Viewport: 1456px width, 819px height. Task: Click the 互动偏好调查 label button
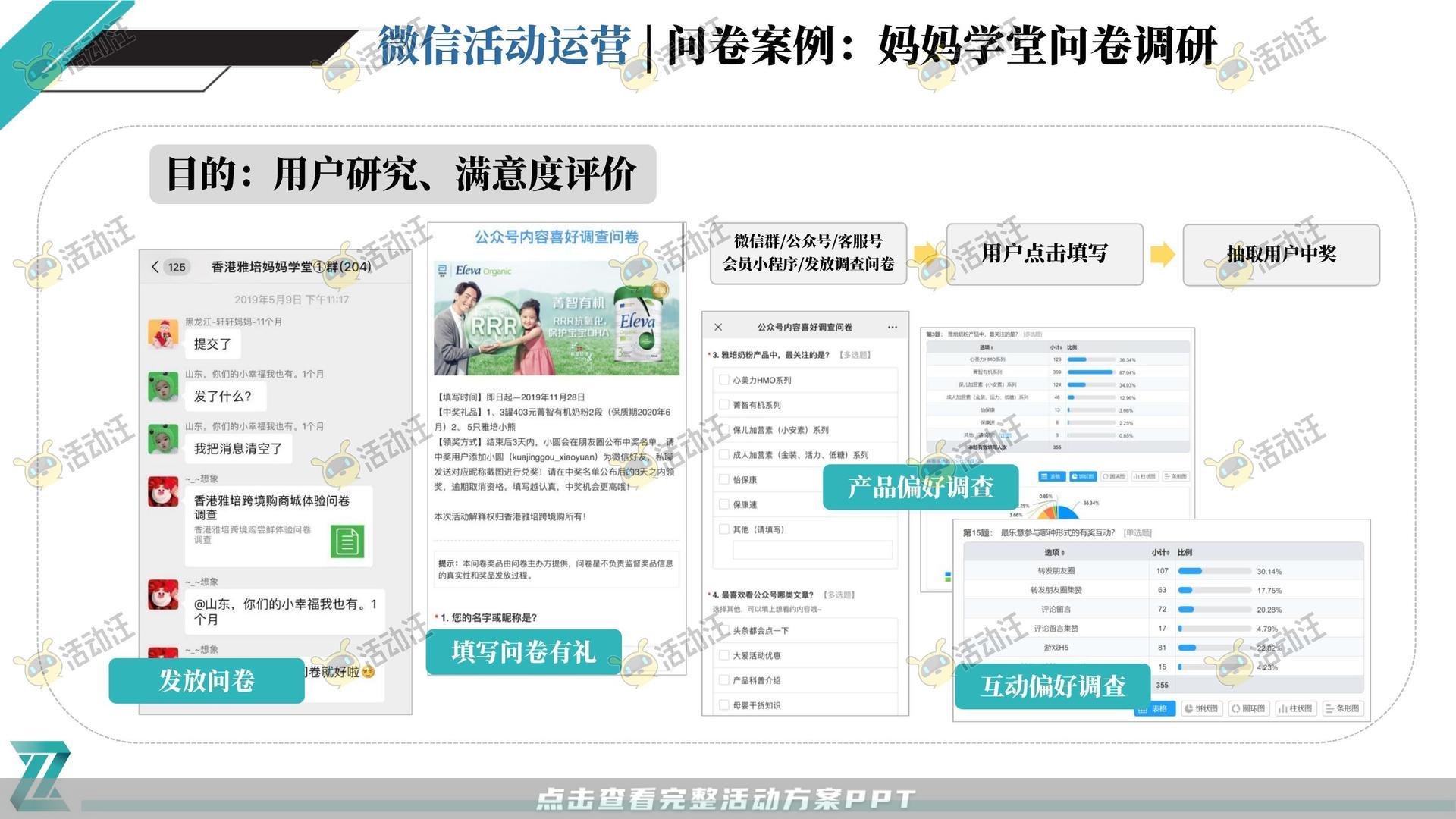click(x=1053, y=686)
